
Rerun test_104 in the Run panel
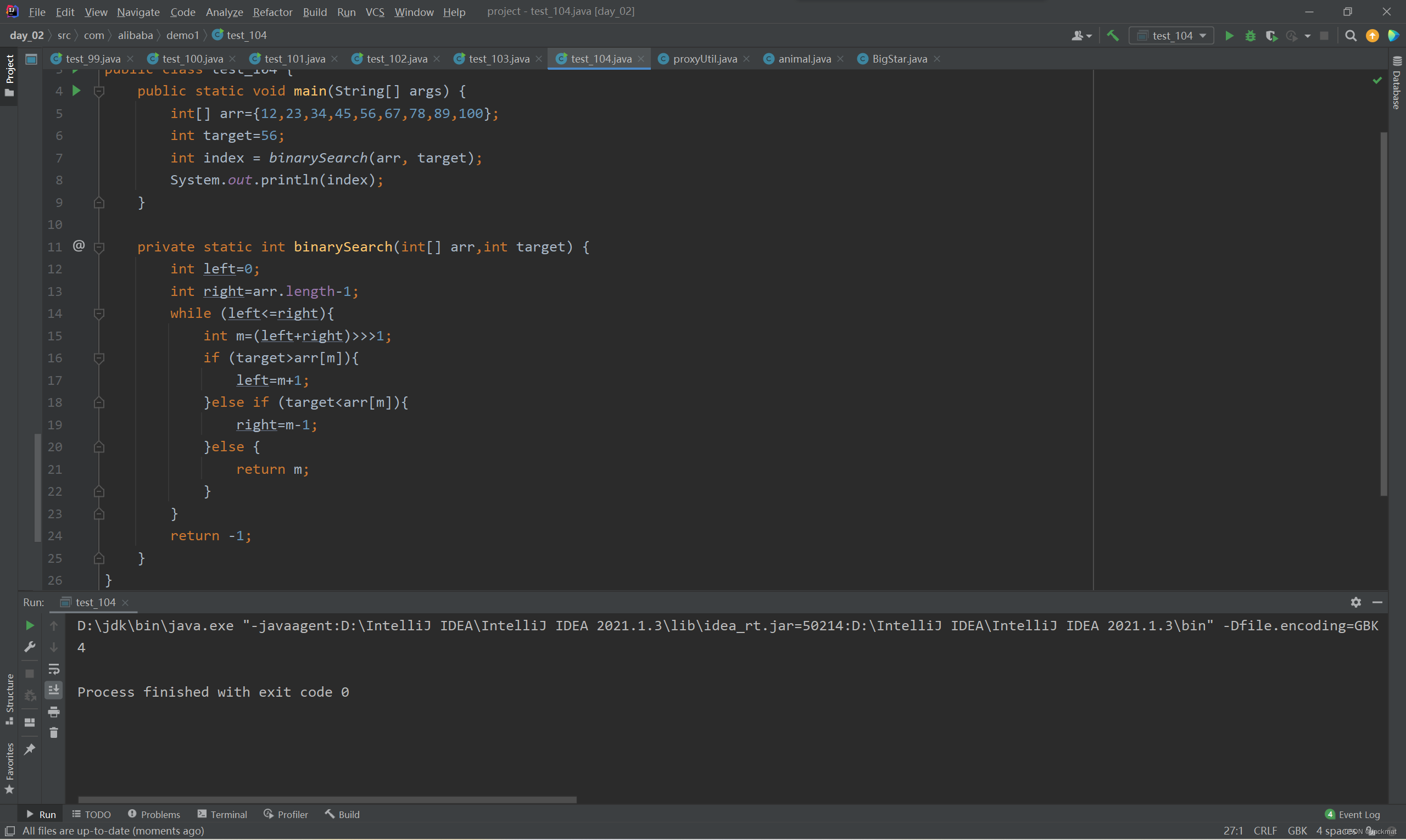pyautogui.click(x=30, y=625)
